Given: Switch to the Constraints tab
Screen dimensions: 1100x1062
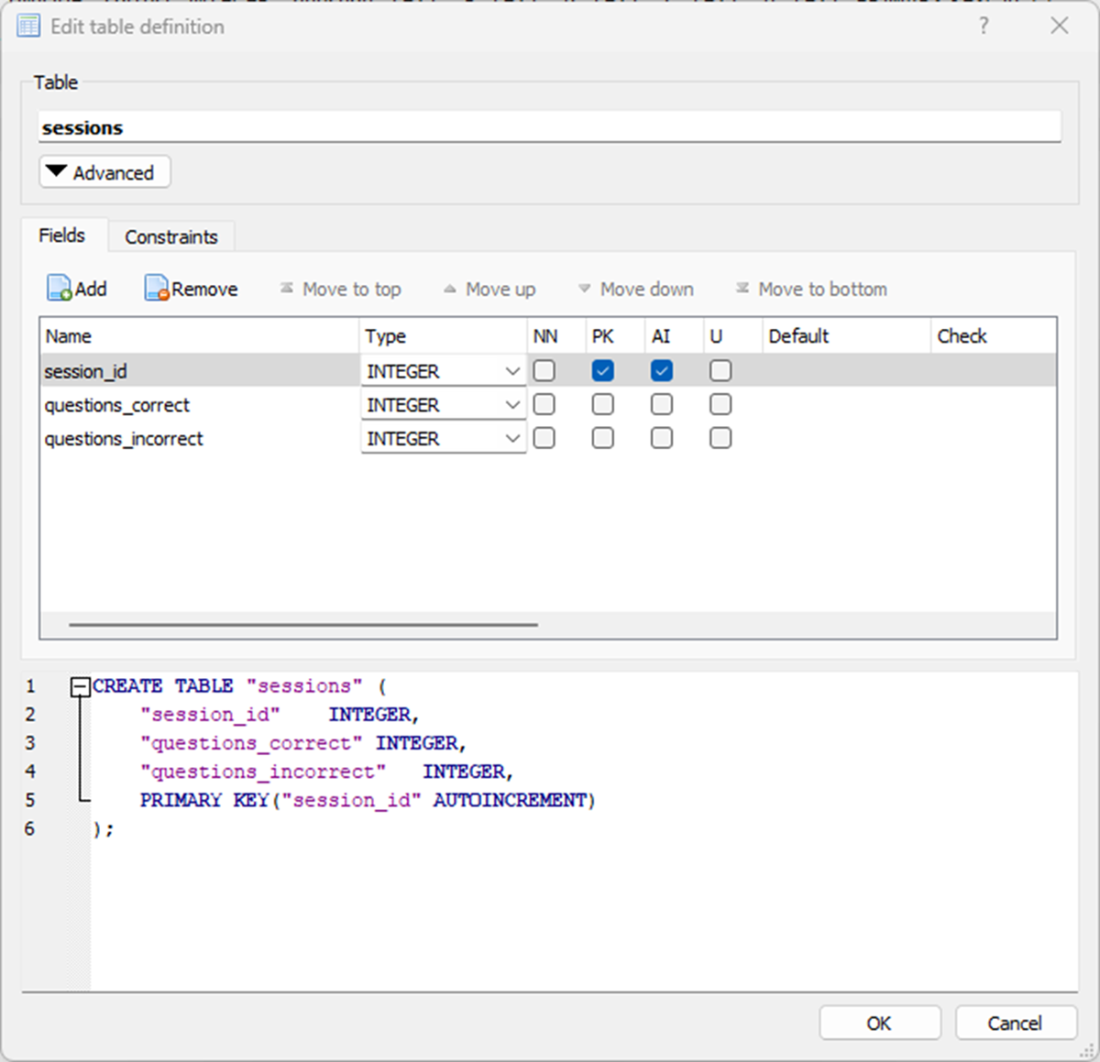Looking at the screenshot, I should [x=171, y=236].
